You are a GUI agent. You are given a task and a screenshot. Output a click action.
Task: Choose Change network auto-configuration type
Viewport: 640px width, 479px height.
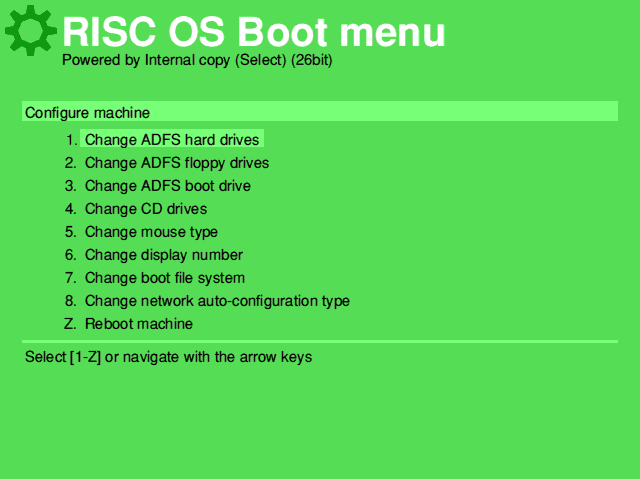click(x=217, y=301)
